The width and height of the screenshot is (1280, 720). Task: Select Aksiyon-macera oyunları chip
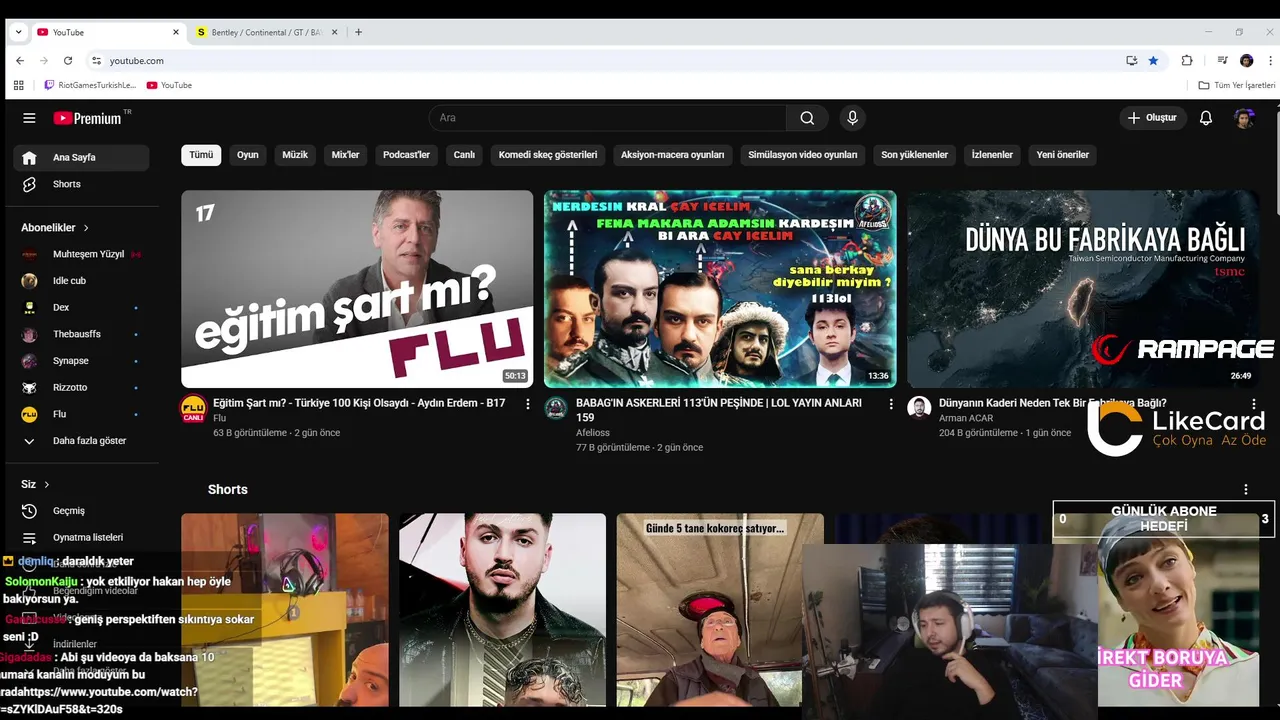[x=672, y=155]
